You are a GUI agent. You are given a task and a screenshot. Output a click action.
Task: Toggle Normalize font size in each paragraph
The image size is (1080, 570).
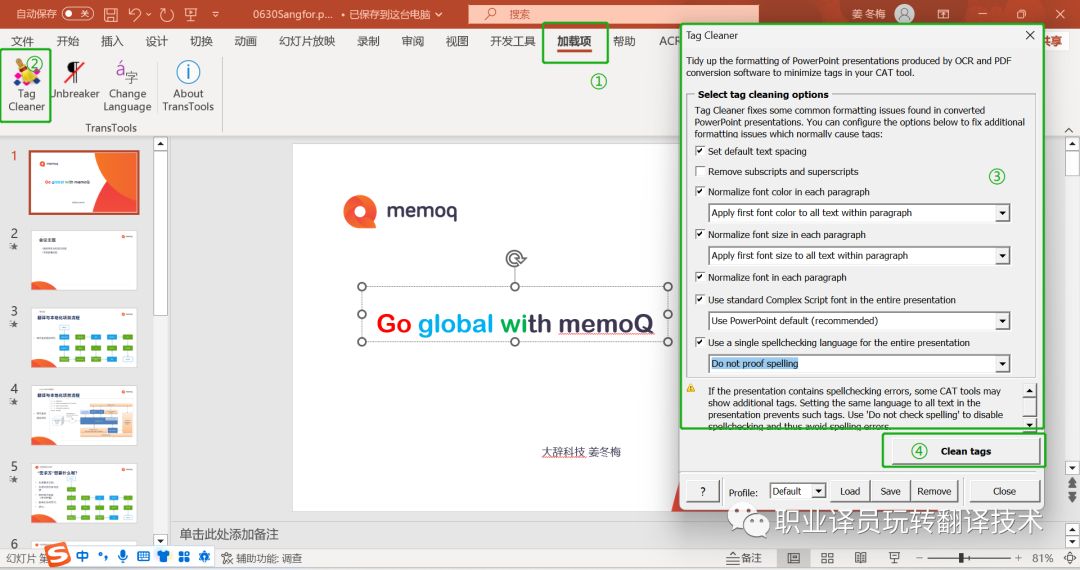tap(700, 234)
